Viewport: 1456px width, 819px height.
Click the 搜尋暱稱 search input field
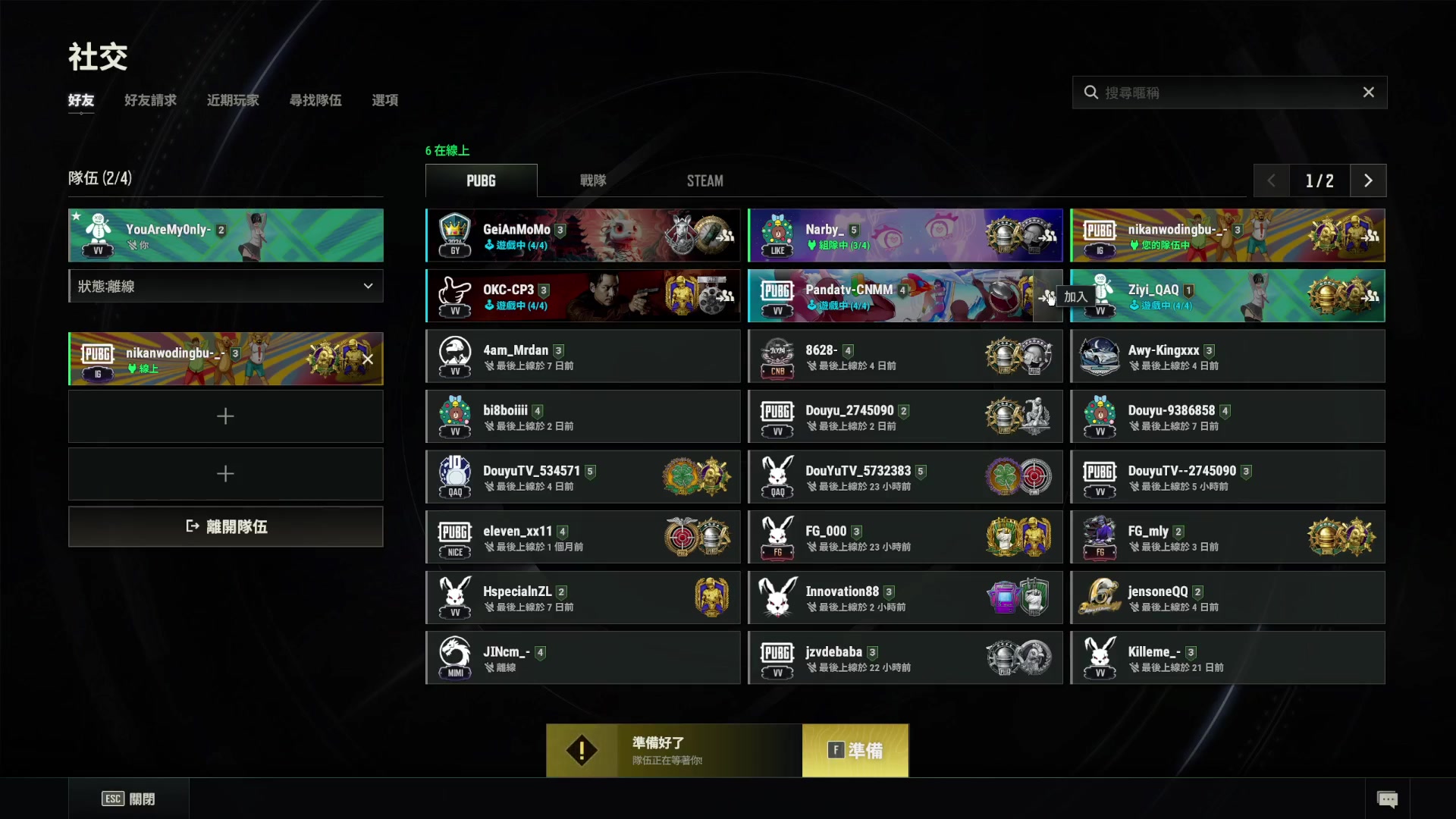pyautogui.click(x=1229, y=93)
